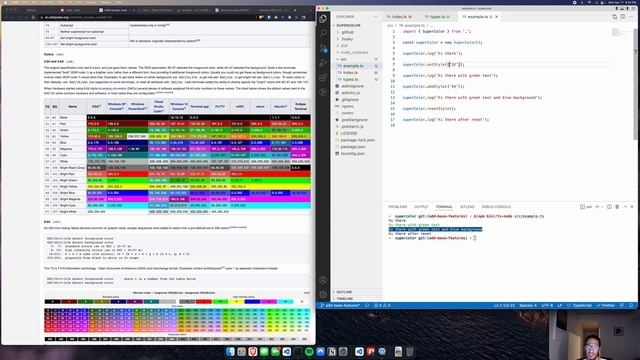Open package-lock.json in the file tree
The image size is (640, 360).
coord(357,140)
